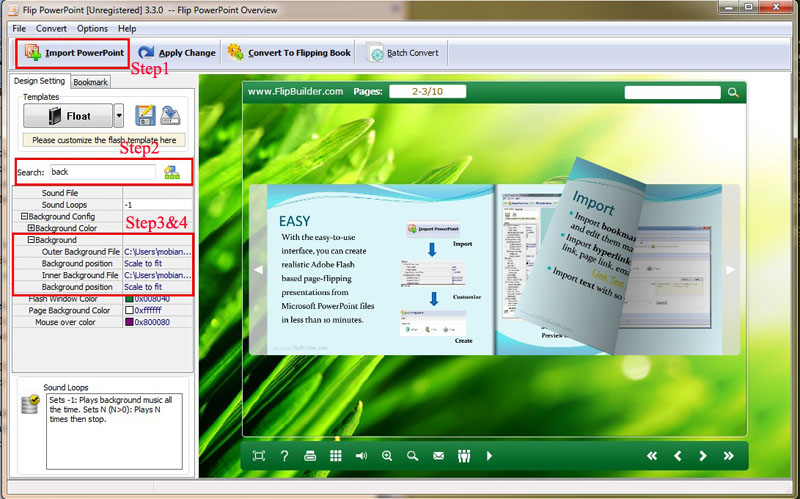The height and width of the screenshot is (499, 800).
Task: Click the thumbnails grid icon
Action: pyautogui.click(x=336, y=456)
